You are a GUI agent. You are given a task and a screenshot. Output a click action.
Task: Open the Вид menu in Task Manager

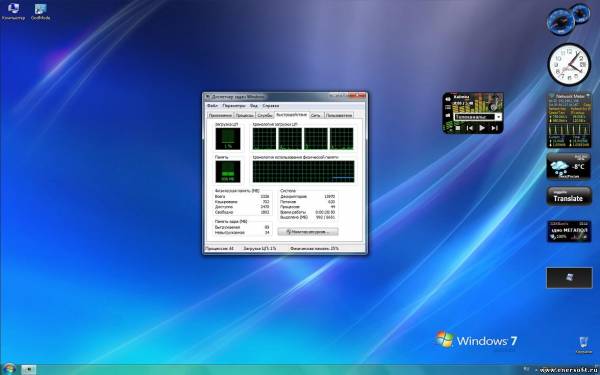253,106
